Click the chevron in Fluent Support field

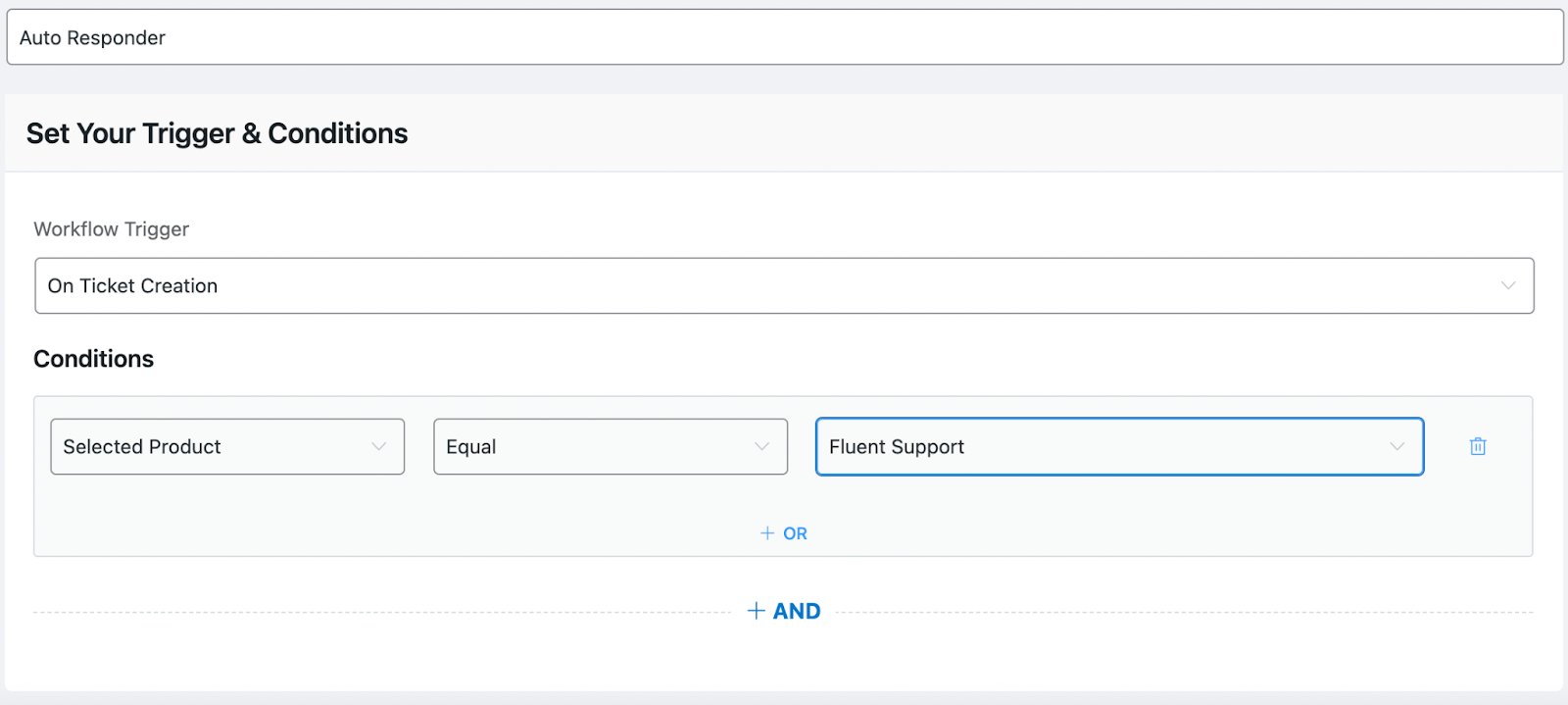[1396, 447]
